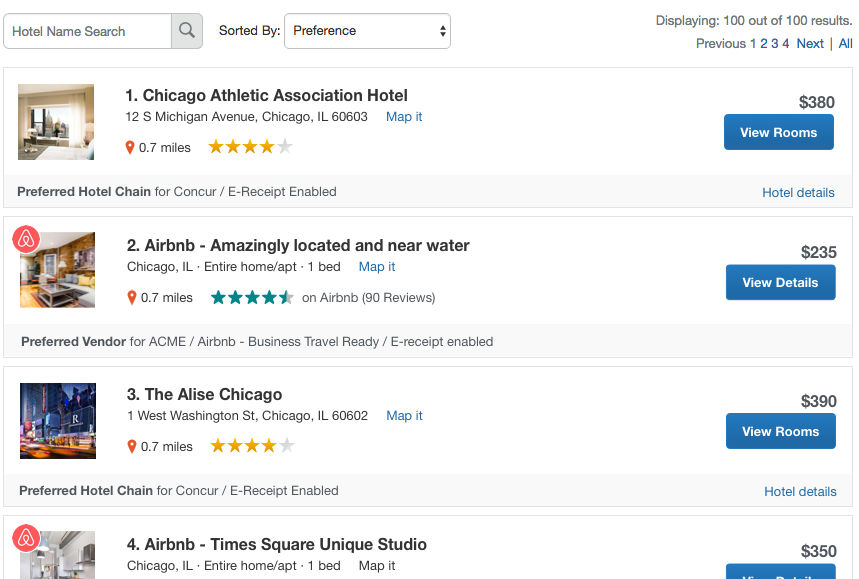
Task: Click title '3. The Alise Chicago'
Action: (204, 394)
